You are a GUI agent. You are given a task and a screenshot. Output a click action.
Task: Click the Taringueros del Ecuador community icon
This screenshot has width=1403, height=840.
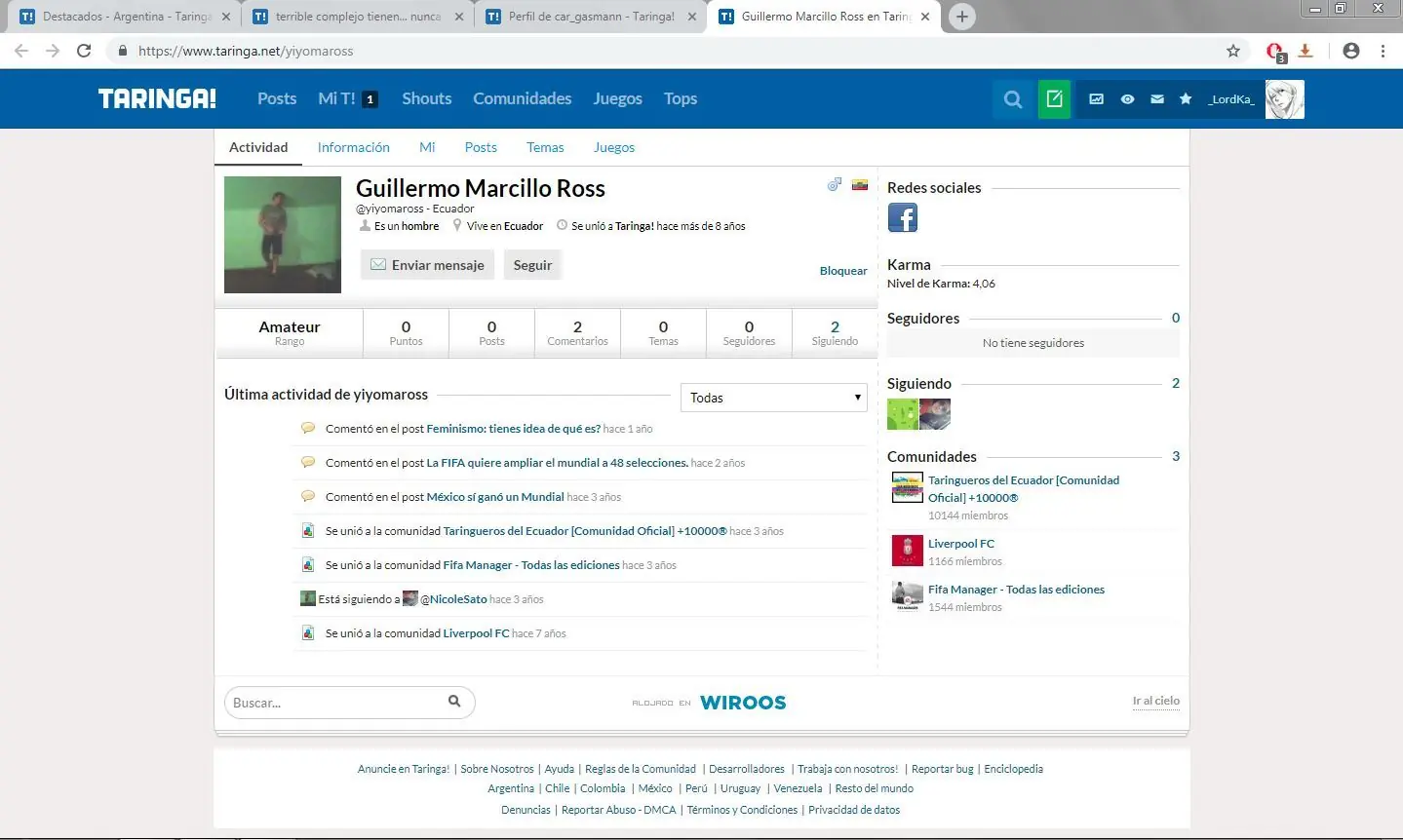pyautogui.click(x=907, y=487)
